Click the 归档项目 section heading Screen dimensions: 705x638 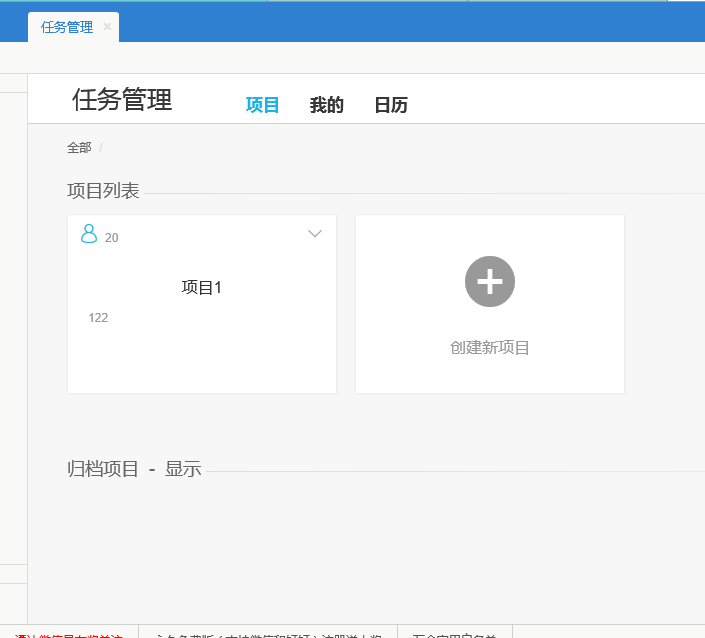click(x=103, y=469)
